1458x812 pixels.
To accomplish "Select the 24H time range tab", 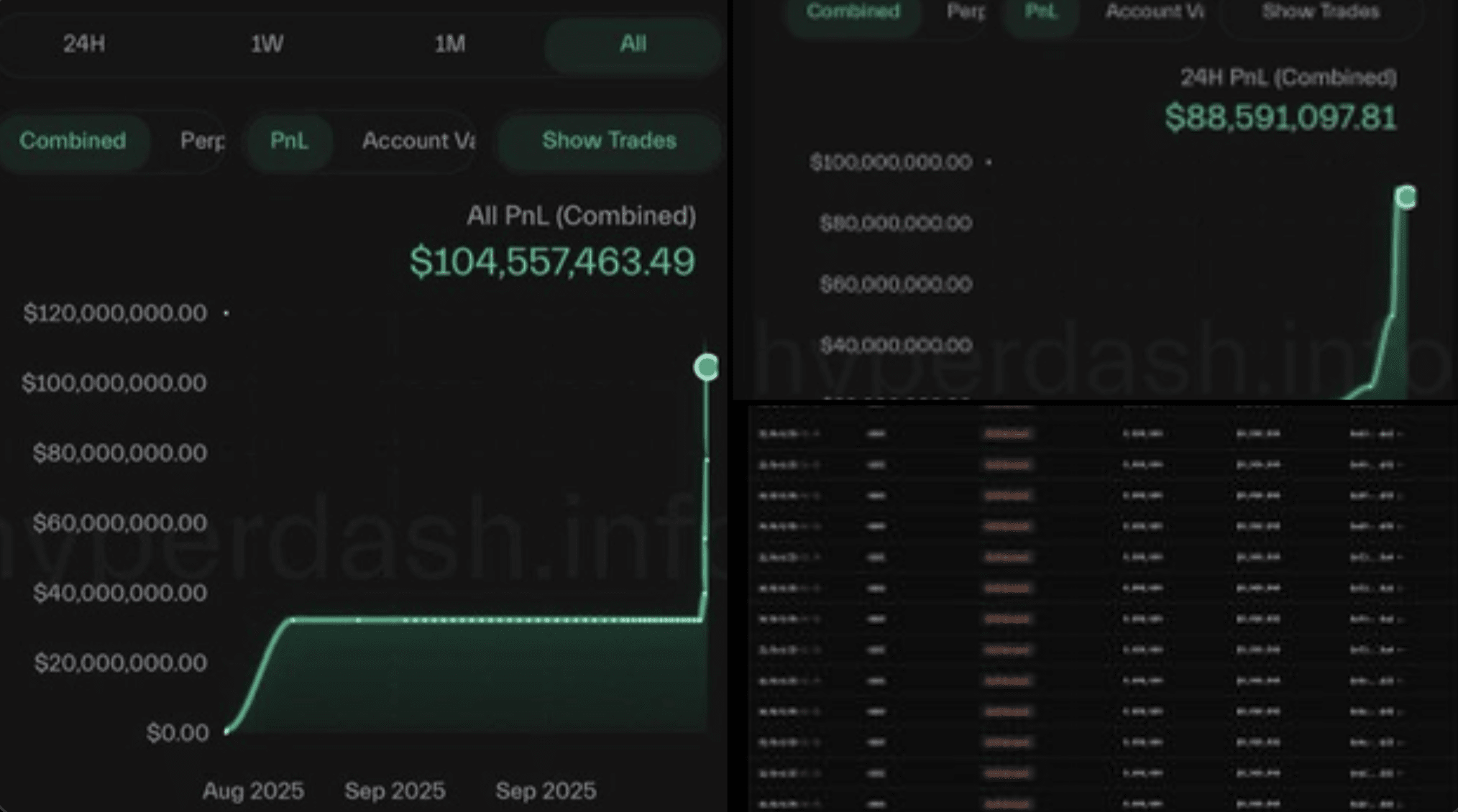I will coord(84,44).
